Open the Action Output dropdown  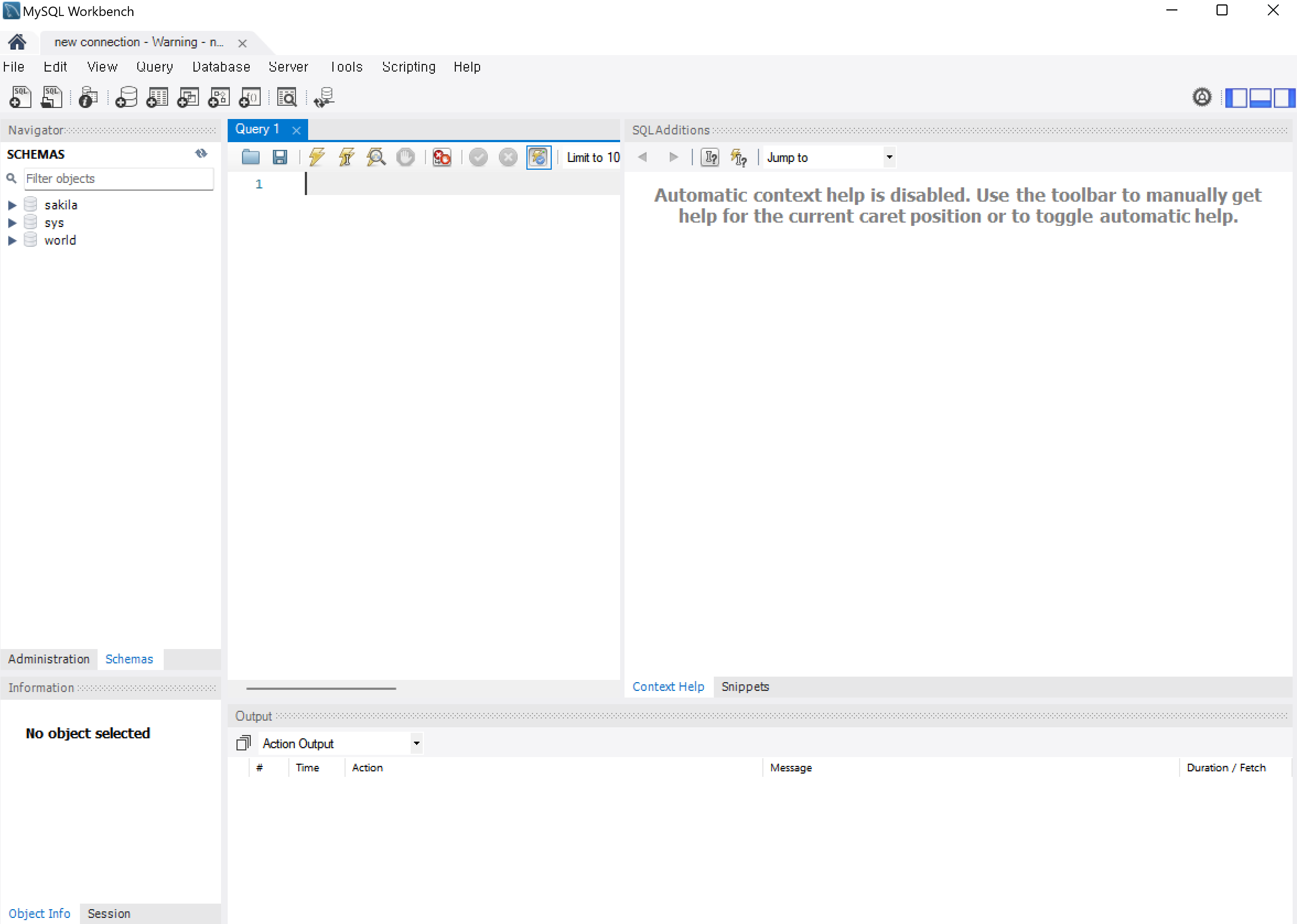[x=416, y=743]
